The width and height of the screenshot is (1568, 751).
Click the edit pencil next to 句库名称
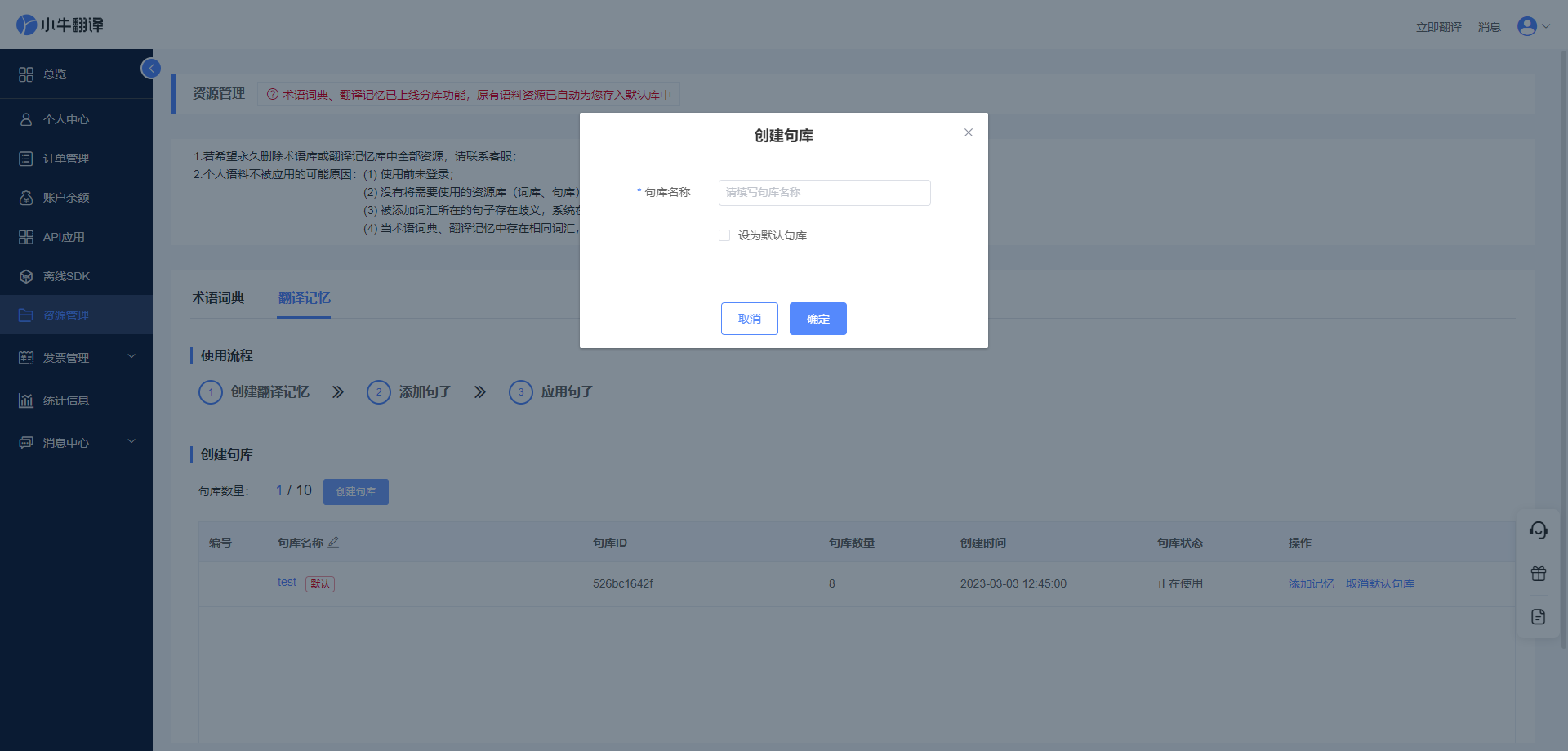point(333,543)
